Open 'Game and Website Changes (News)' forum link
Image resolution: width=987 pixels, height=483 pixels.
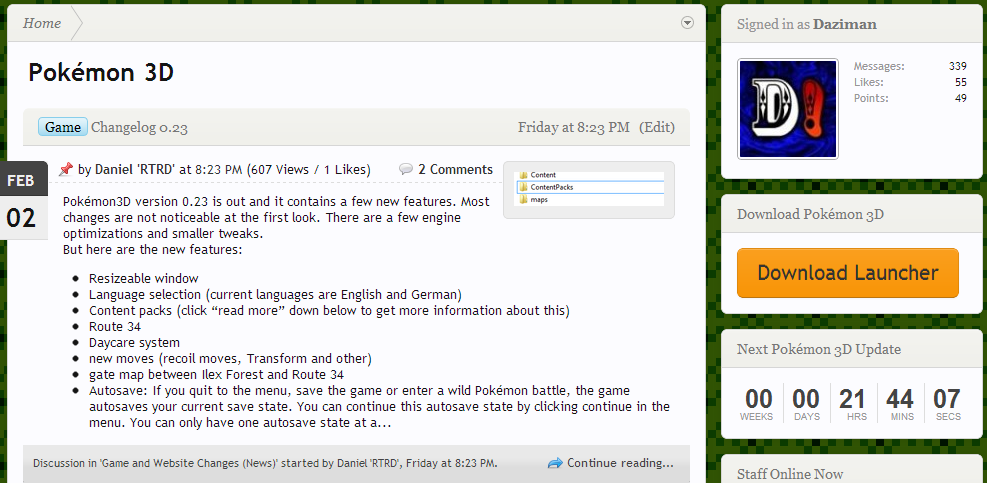(x=189, y=463)
